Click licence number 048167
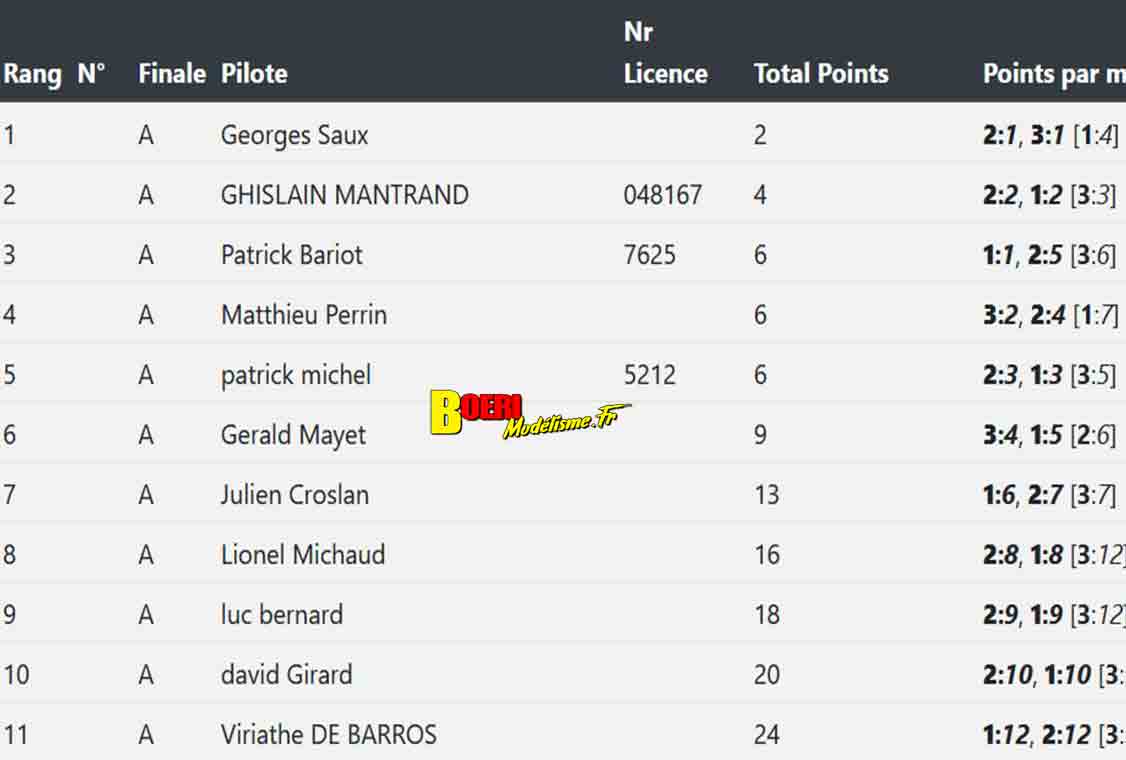 point(662,195)
